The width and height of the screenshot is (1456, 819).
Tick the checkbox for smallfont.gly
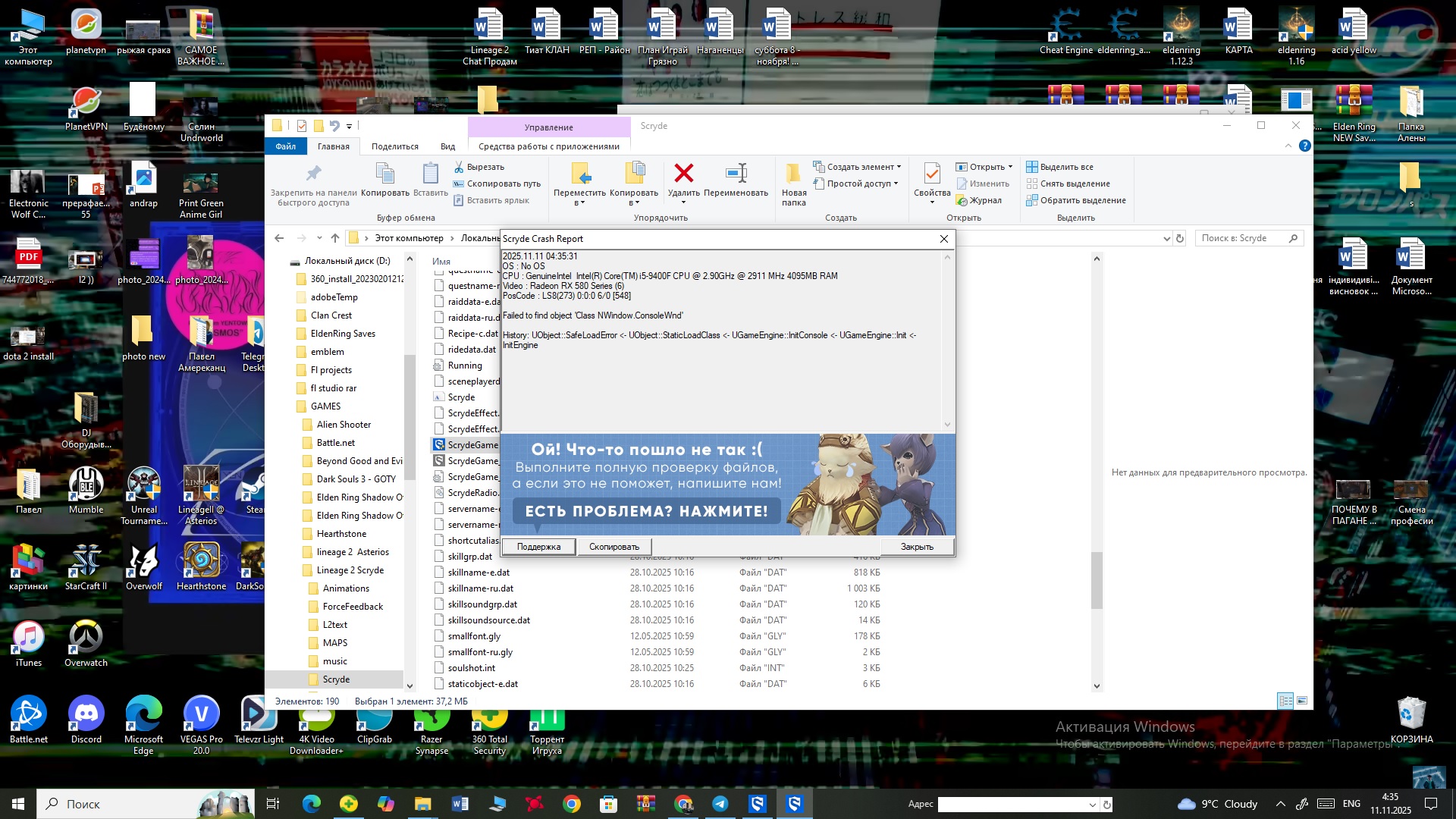coord(438,636)
